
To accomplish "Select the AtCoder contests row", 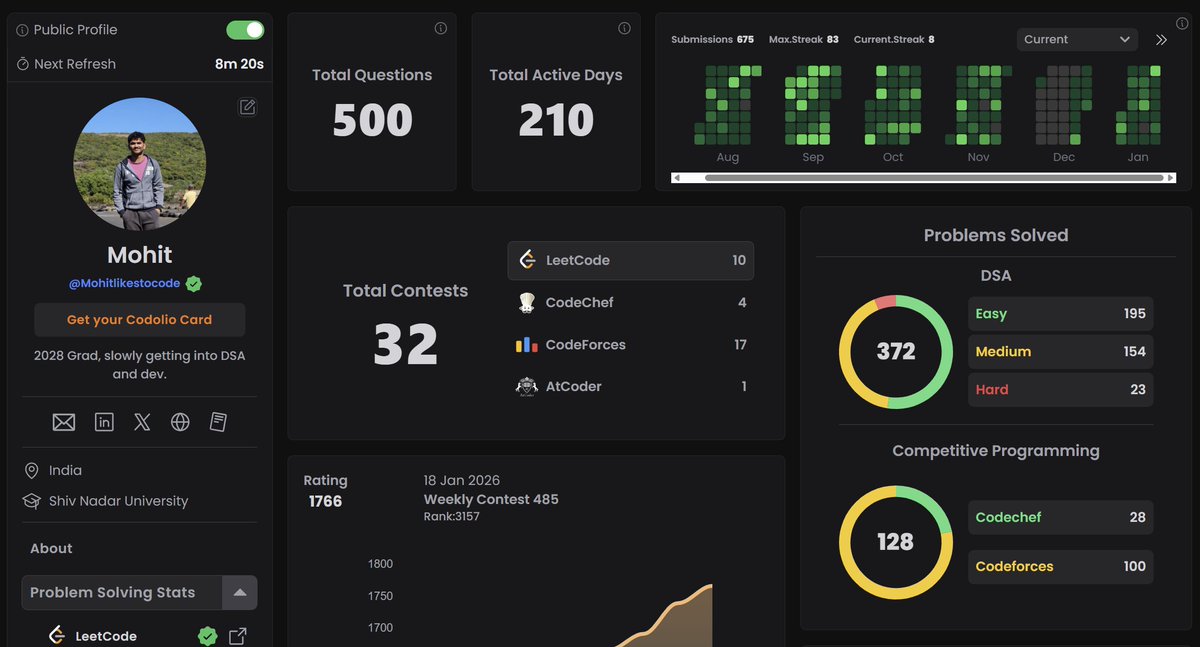I will [631, 386].
